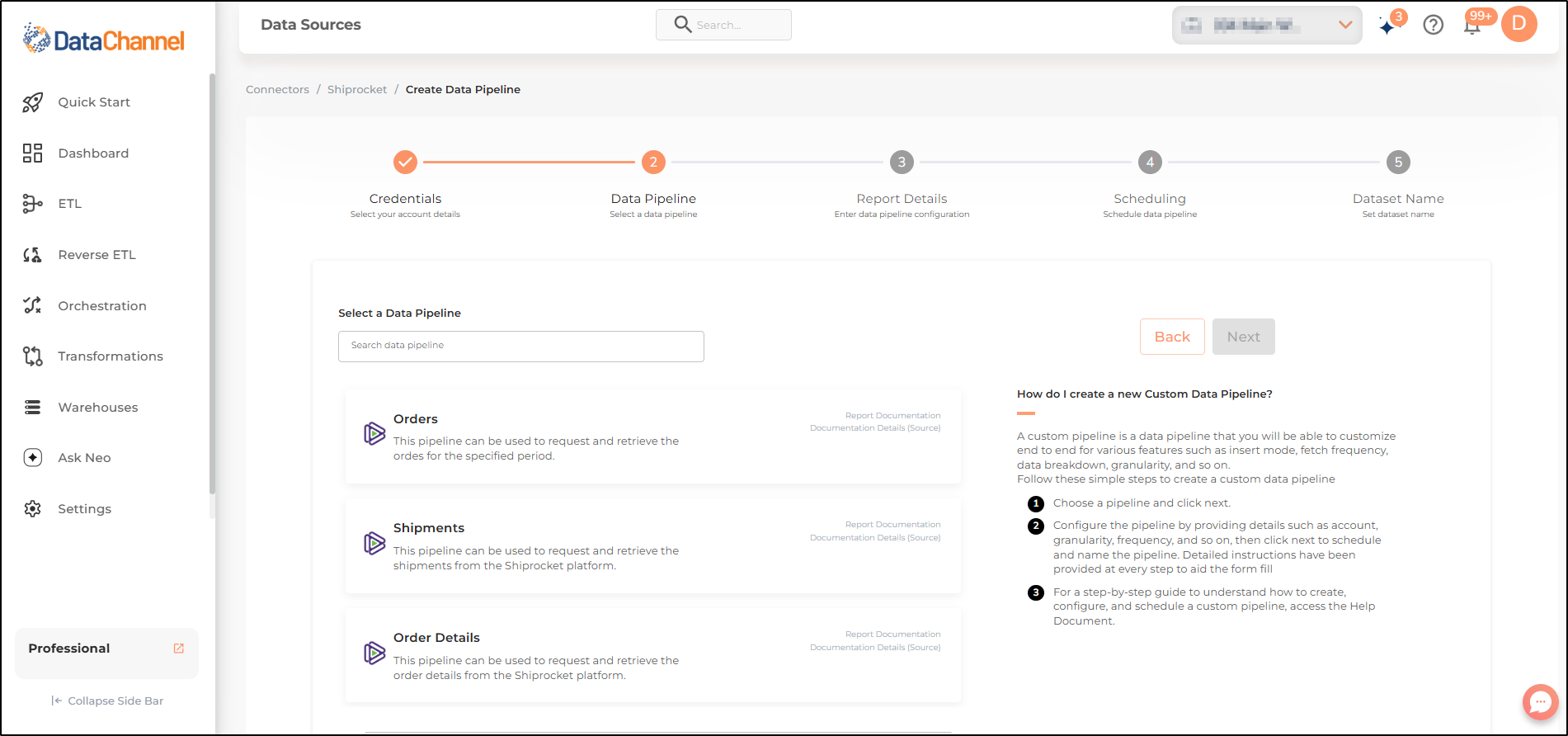Go to Quick Start menu item
Screen dimensions: 1568x736
point(94,102)
